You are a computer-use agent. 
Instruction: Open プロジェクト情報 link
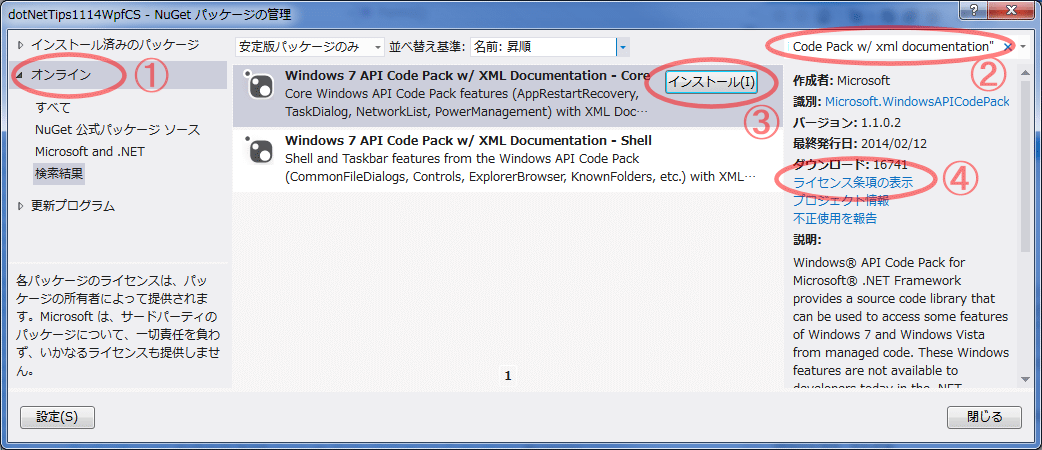(x=841, y=201)
